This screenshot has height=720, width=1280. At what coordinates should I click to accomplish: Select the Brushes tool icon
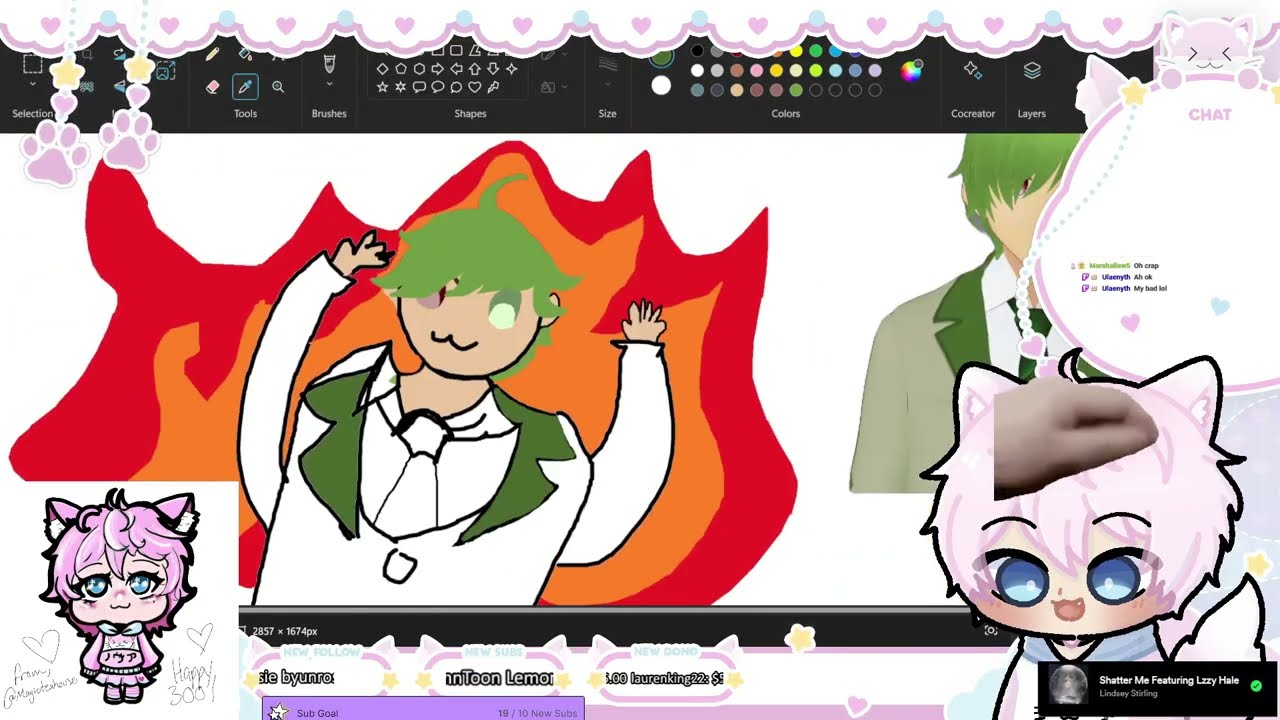click(329, 63)
